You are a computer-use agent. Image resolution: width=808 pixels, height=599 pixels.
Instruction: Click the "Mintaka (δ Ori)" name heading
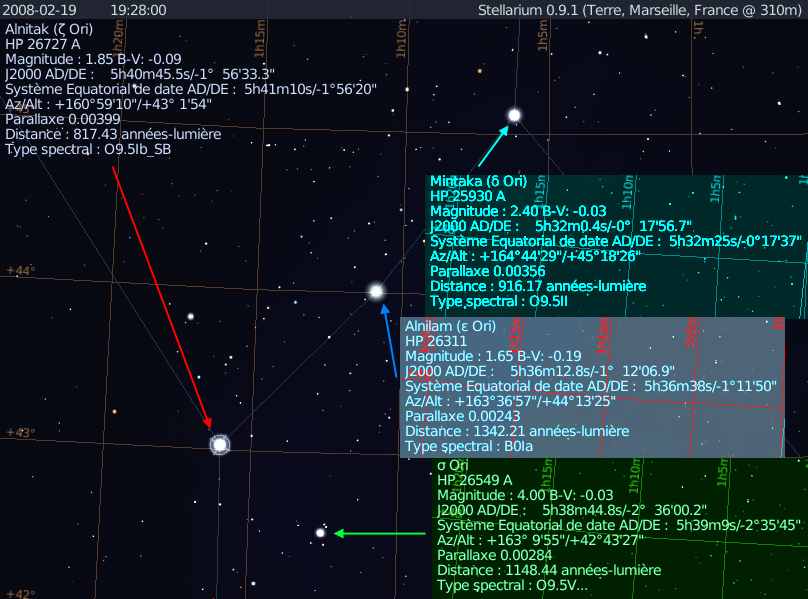coord(479,181)
